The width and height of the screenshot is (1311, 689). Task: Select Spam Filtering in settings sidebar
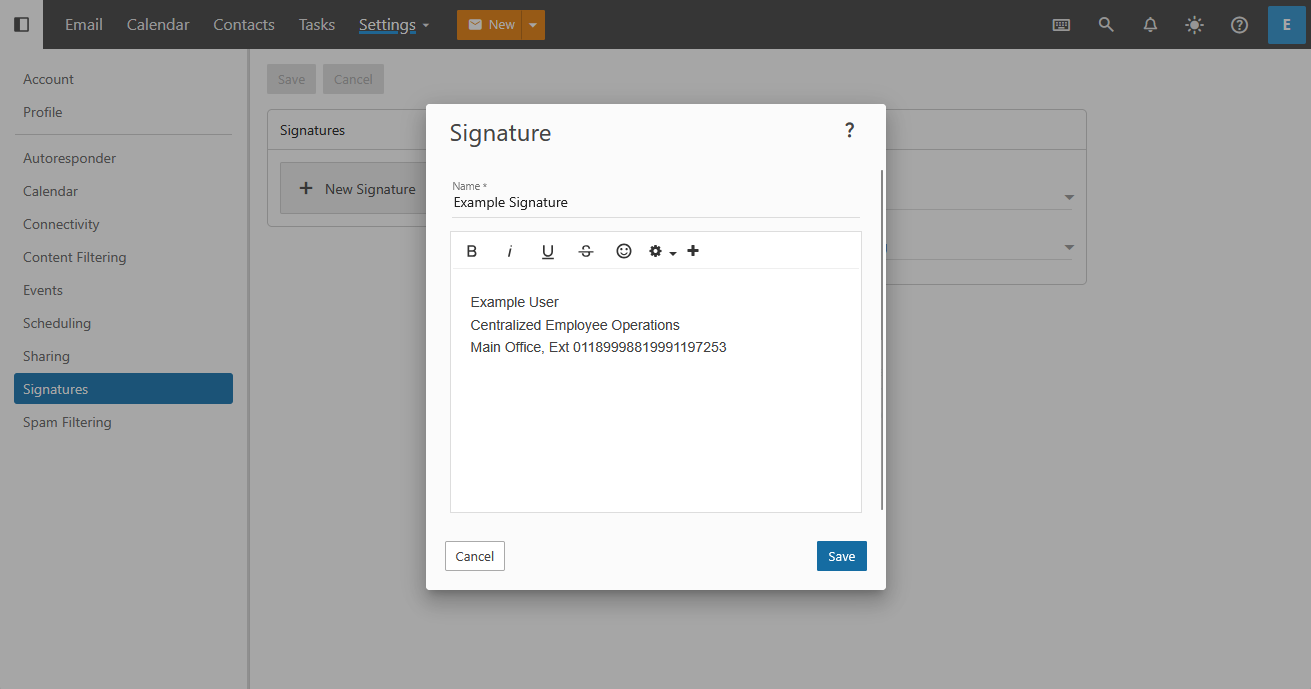[67, 422]
